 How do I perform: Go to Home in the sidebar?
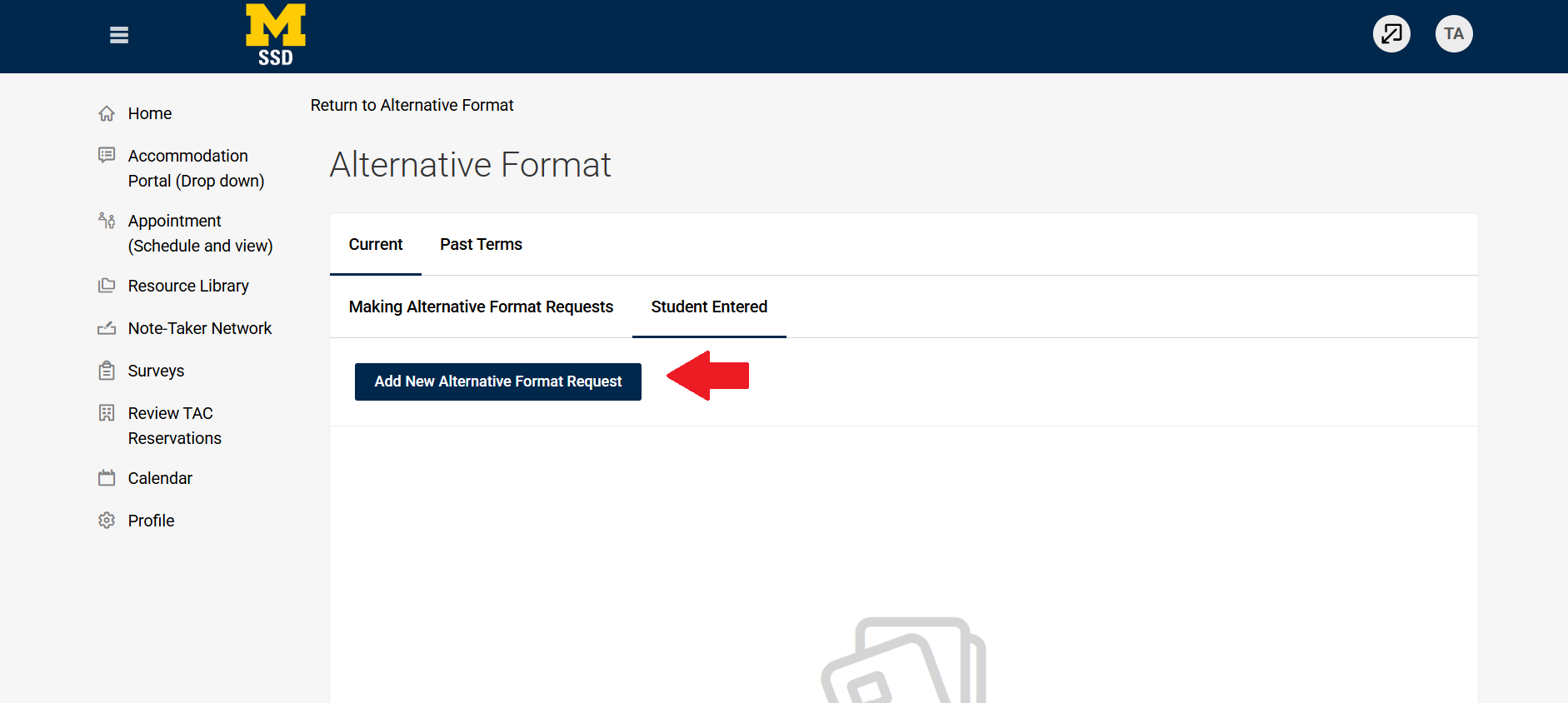pos(150,113)
